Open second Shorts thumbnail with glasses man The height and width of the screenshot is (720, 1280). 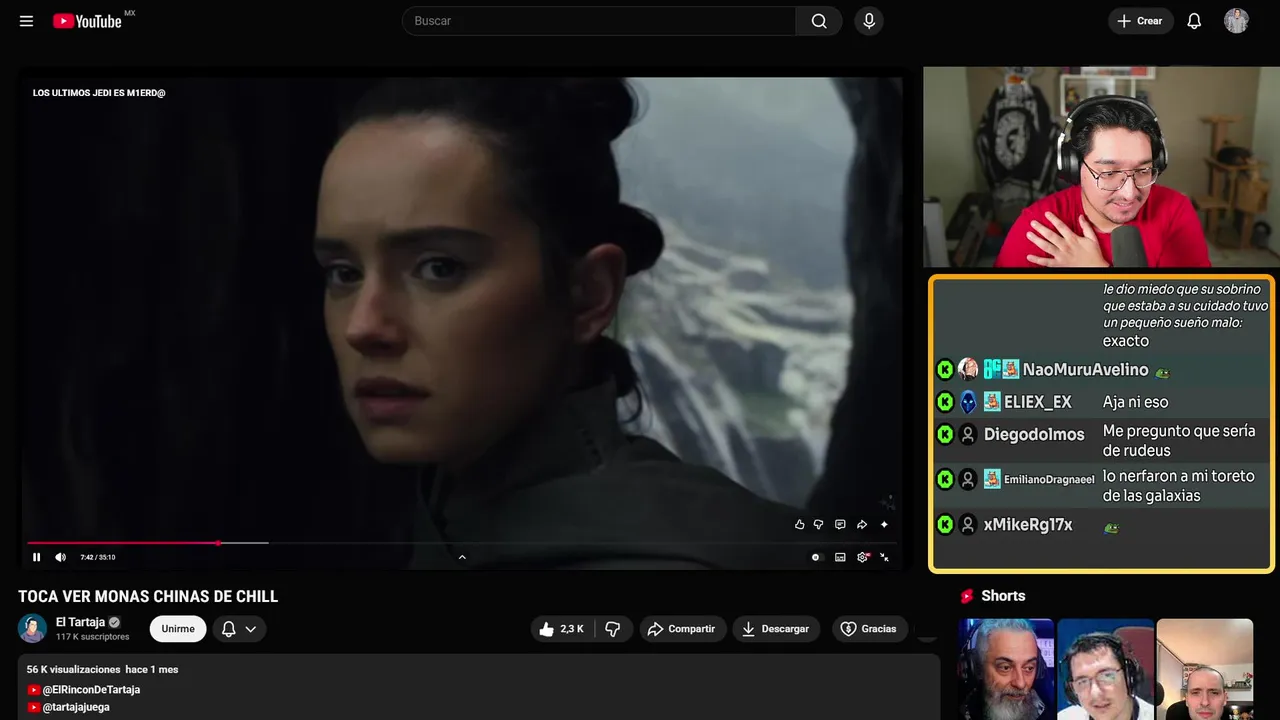[1105, 669]
